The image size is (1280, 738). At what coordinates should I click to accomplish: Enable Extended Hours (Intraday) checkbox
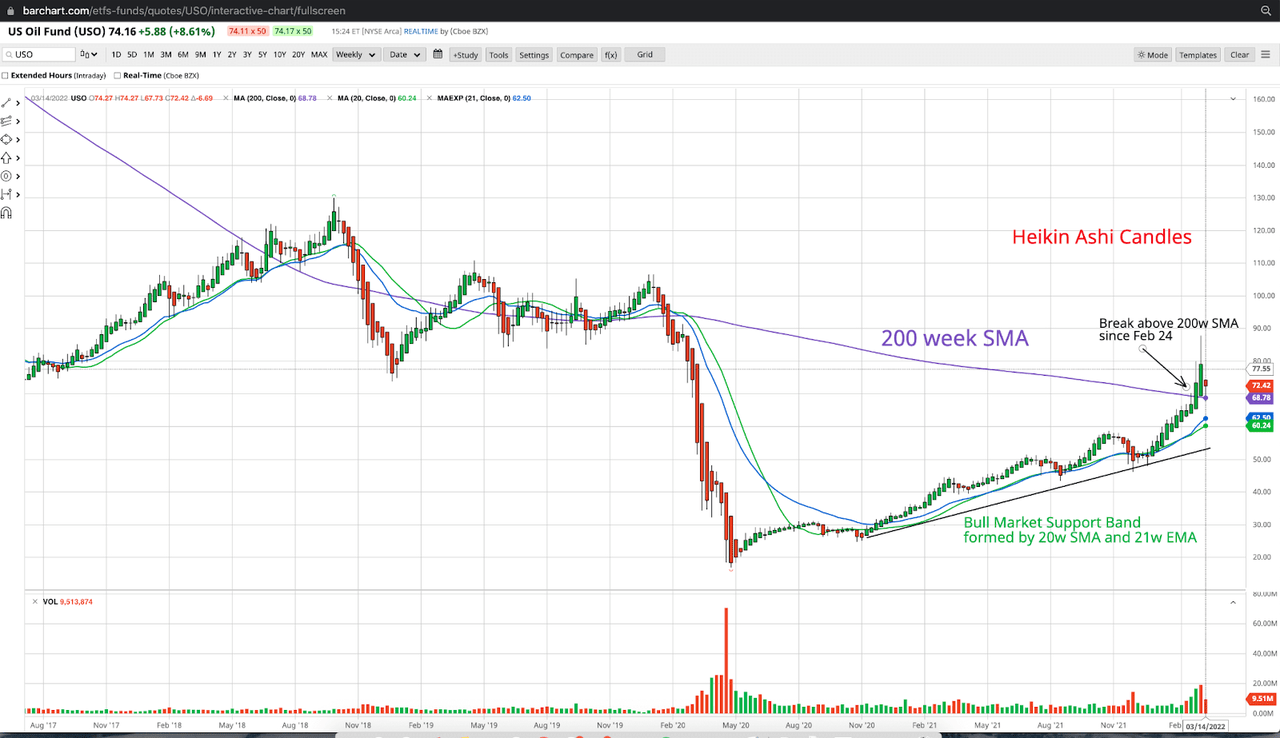pyautogui.click(x=5, y=75)
